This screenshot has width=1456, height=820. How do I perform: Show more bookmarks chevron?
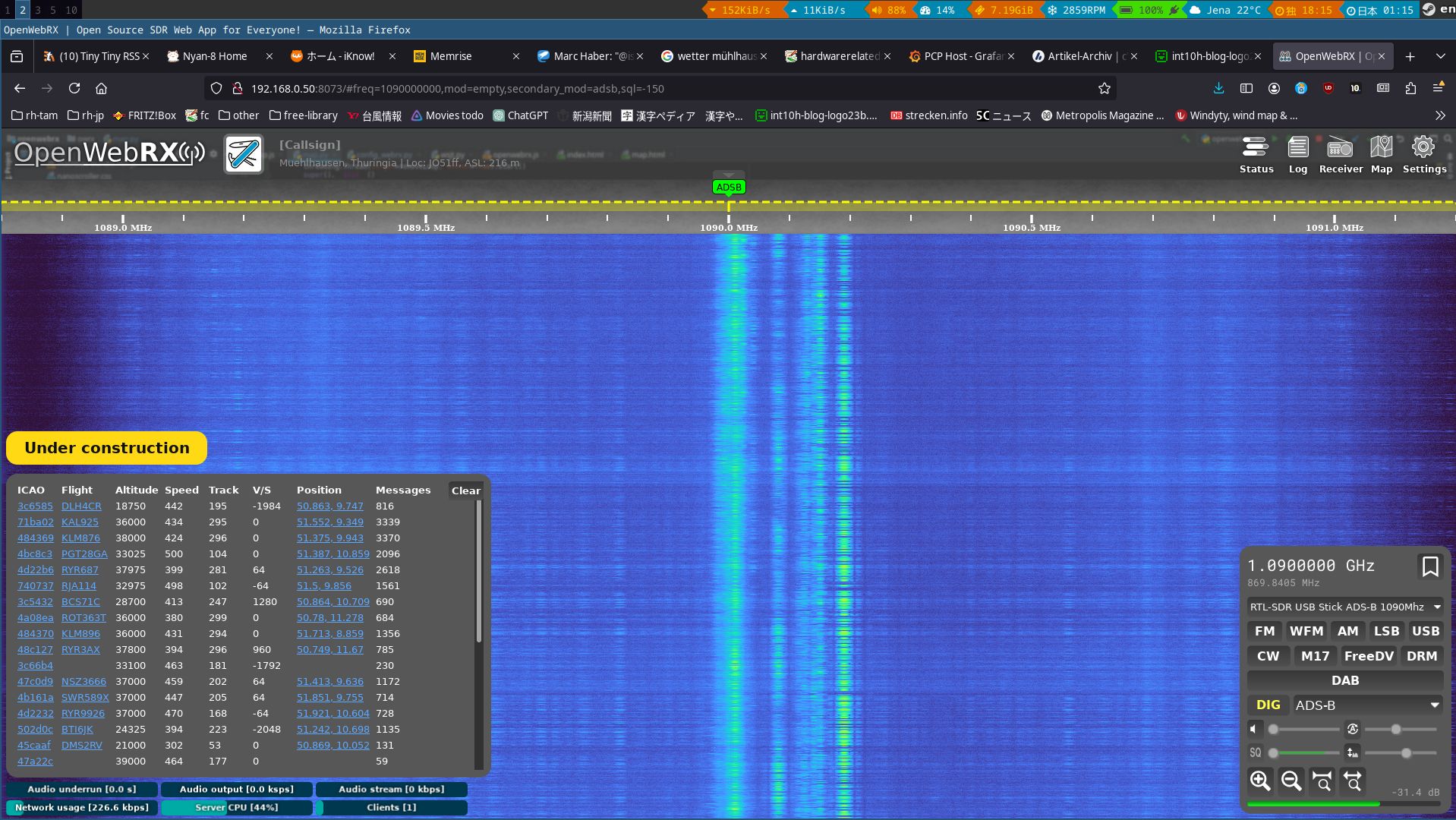pyautogui.click(x=1440, y=115)
